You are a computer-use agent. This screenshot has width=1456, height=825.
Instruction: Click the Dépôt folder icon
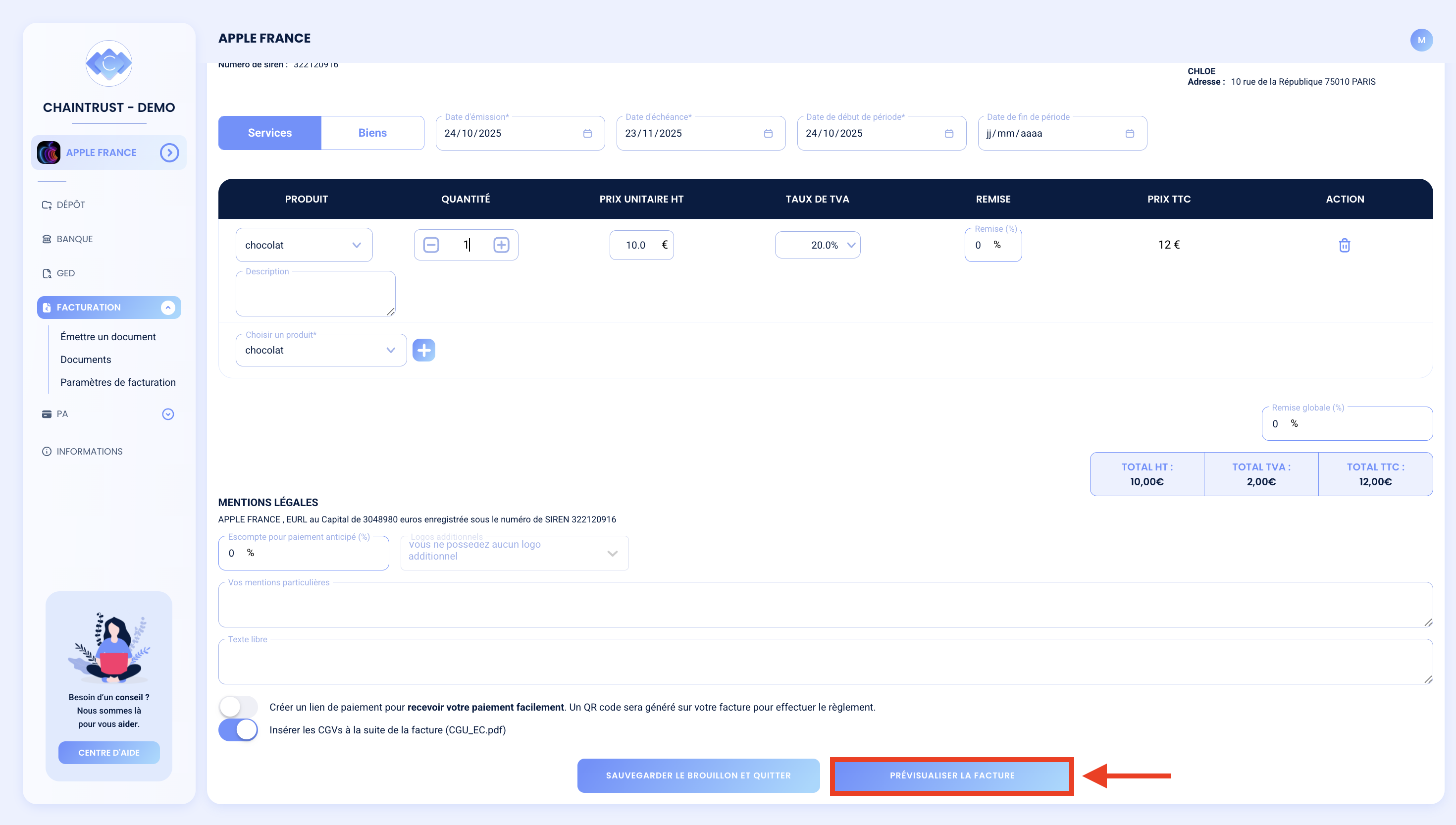47,205
